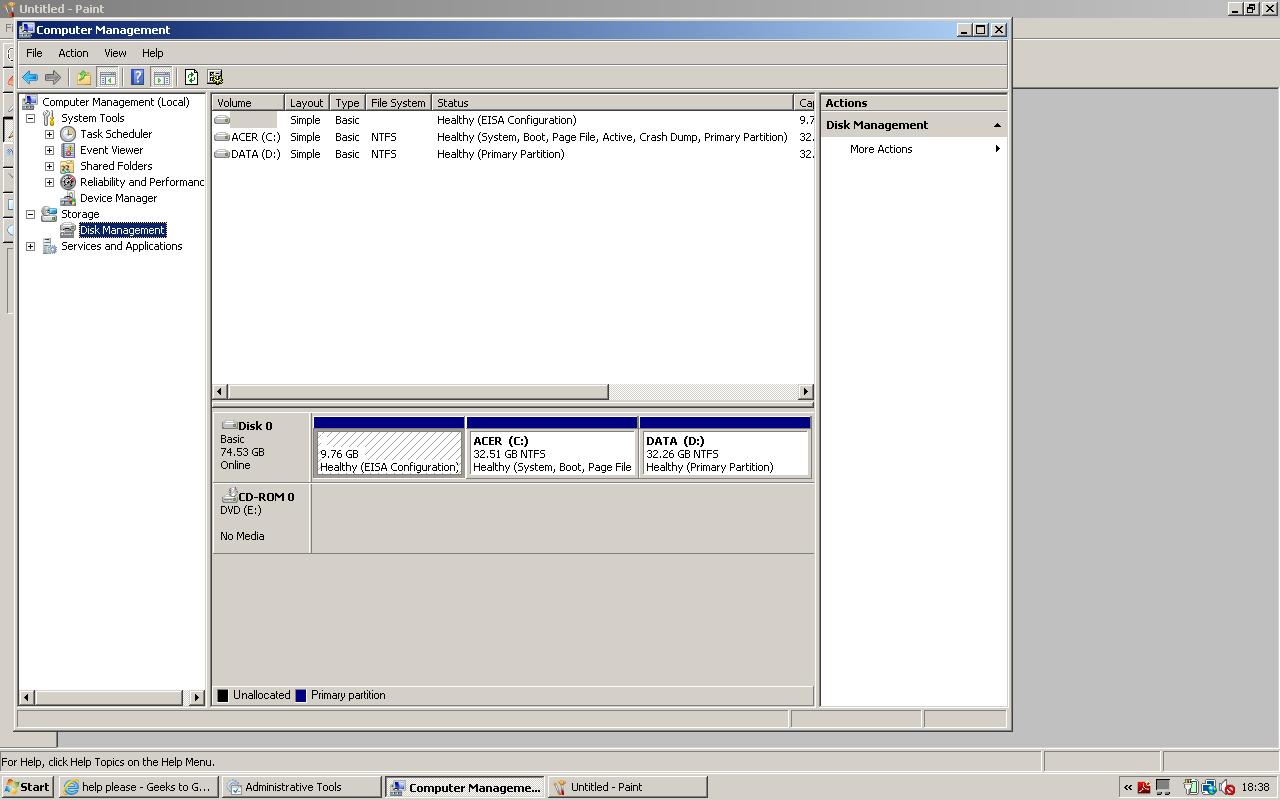1280x800 pixels.
Task: Click Services and Applications gear icon
Action: coord(49,246)
